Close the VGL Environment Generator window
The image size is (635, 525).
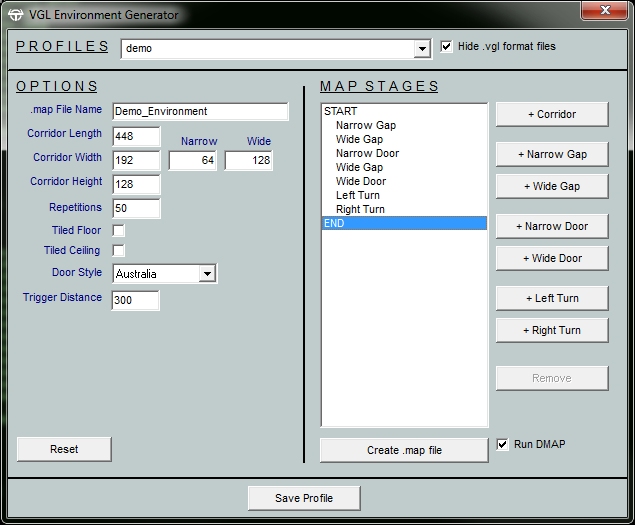coord(604,10)
